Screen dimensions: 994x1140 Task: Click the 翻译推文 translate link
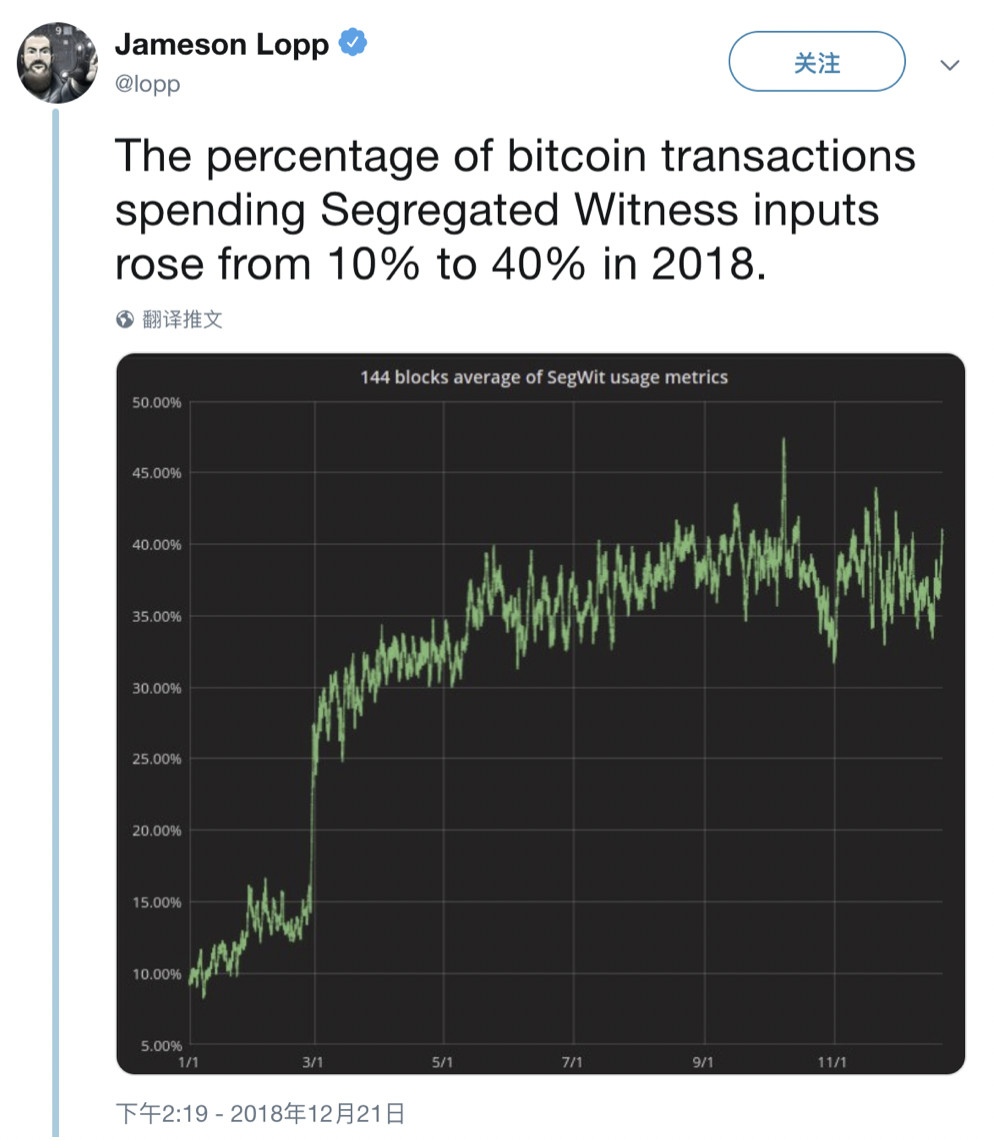(182, 320)
